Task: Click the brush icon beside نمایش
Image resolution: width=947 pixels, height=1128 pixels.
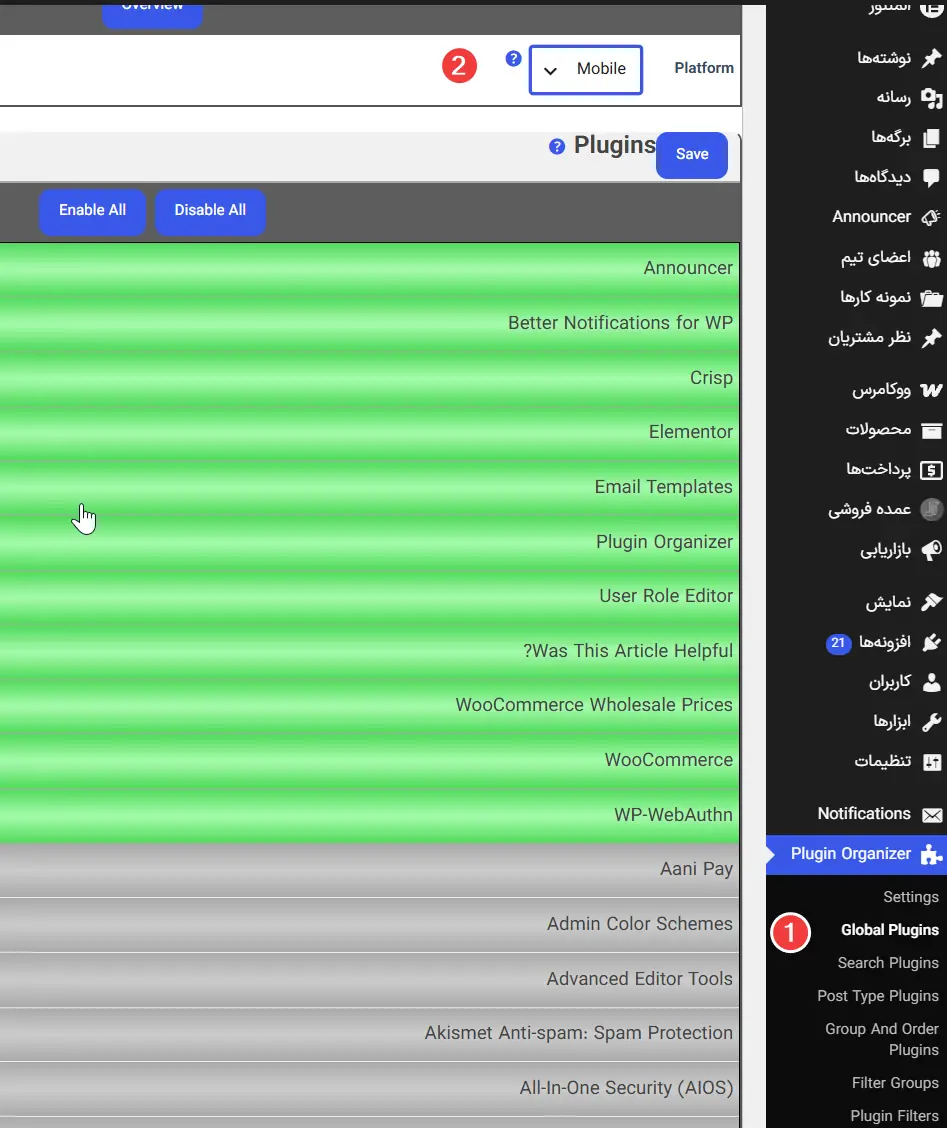Action: click(x=931, y=602)
